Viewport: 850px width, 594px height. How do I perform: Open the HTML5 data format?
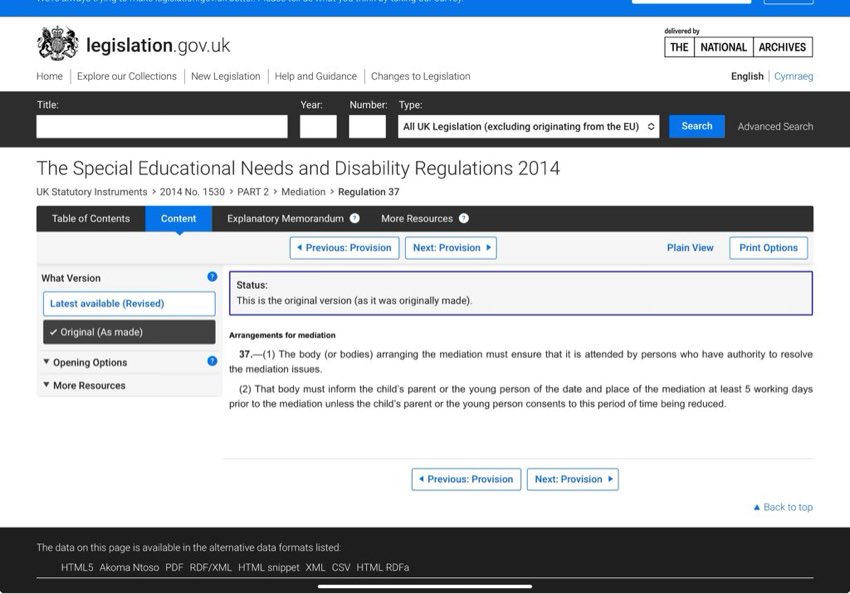tap(77, 567)
